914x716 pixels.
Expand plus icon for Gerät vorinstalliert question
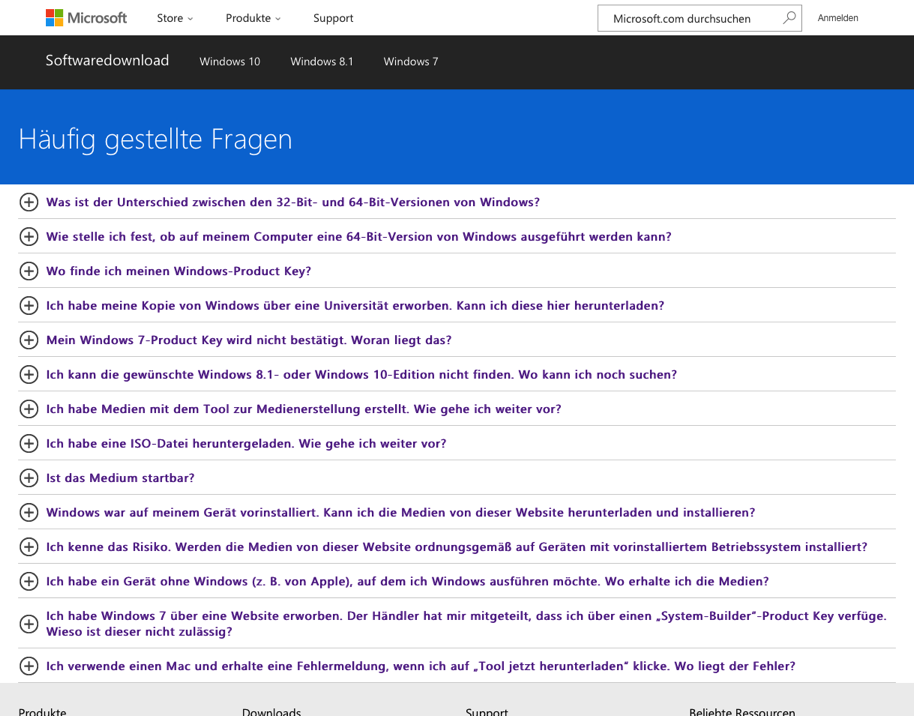coord(29,512)
